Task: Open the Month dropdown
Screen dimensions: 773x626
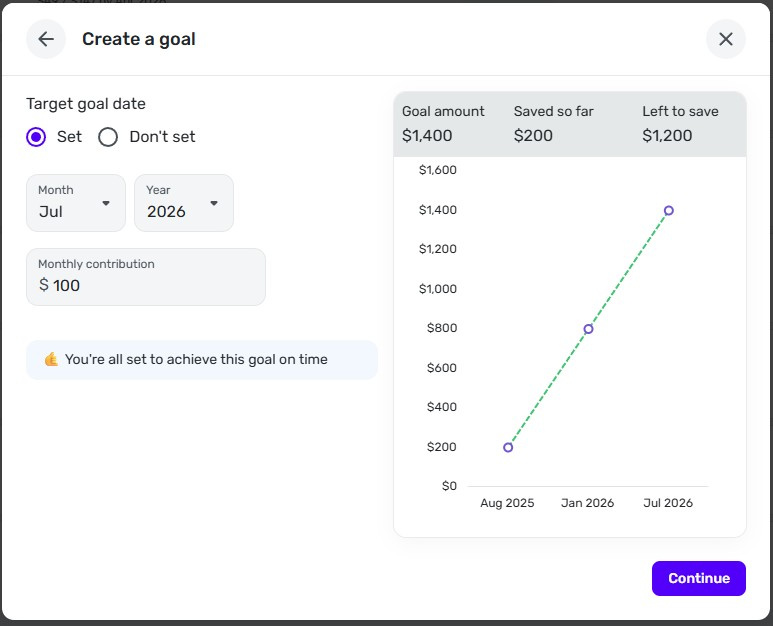Action: pos(76,203)
